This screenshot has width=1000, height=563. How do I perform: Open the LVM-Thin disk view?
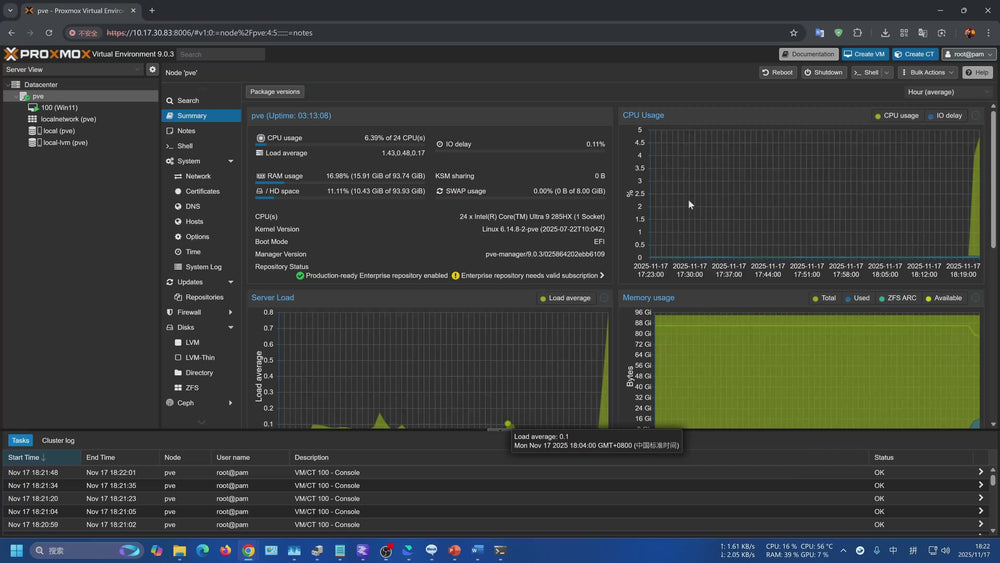pos(200,357)
